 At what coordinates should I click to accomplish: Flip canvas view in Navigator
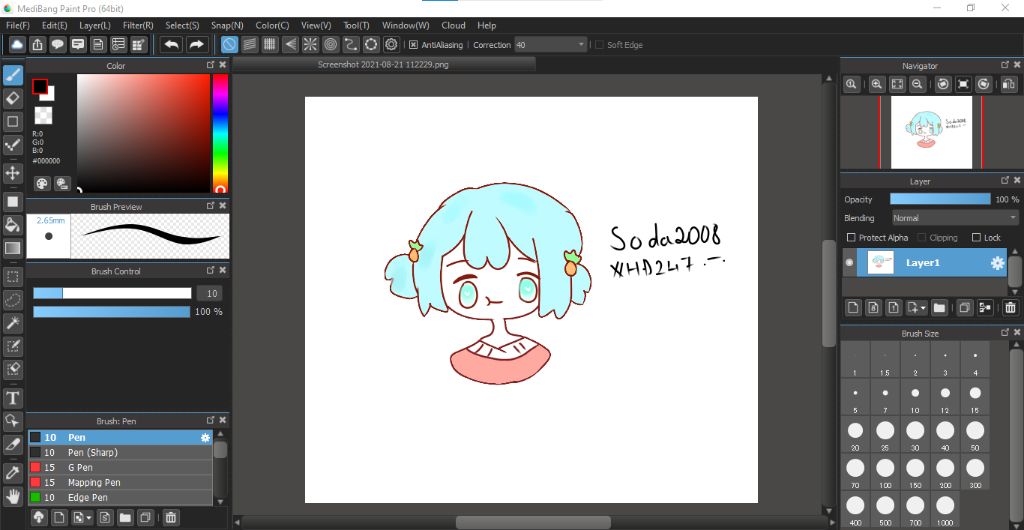coord(1010,84)
